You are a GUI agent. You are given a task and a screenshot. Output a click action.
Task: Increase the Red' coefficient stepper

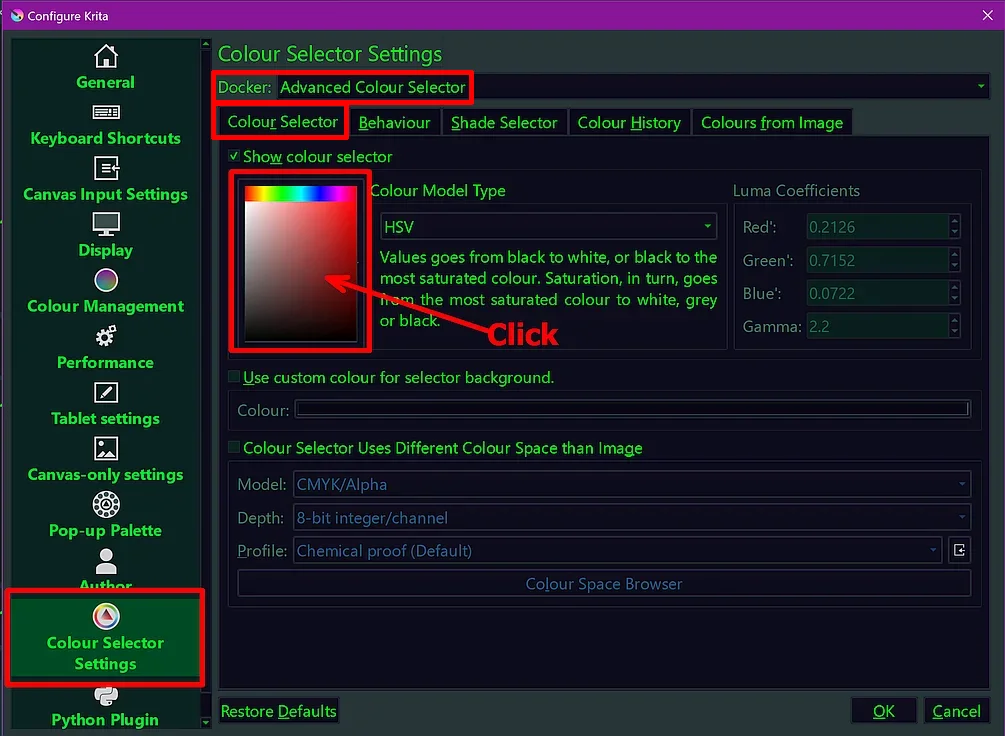point(954,221)
